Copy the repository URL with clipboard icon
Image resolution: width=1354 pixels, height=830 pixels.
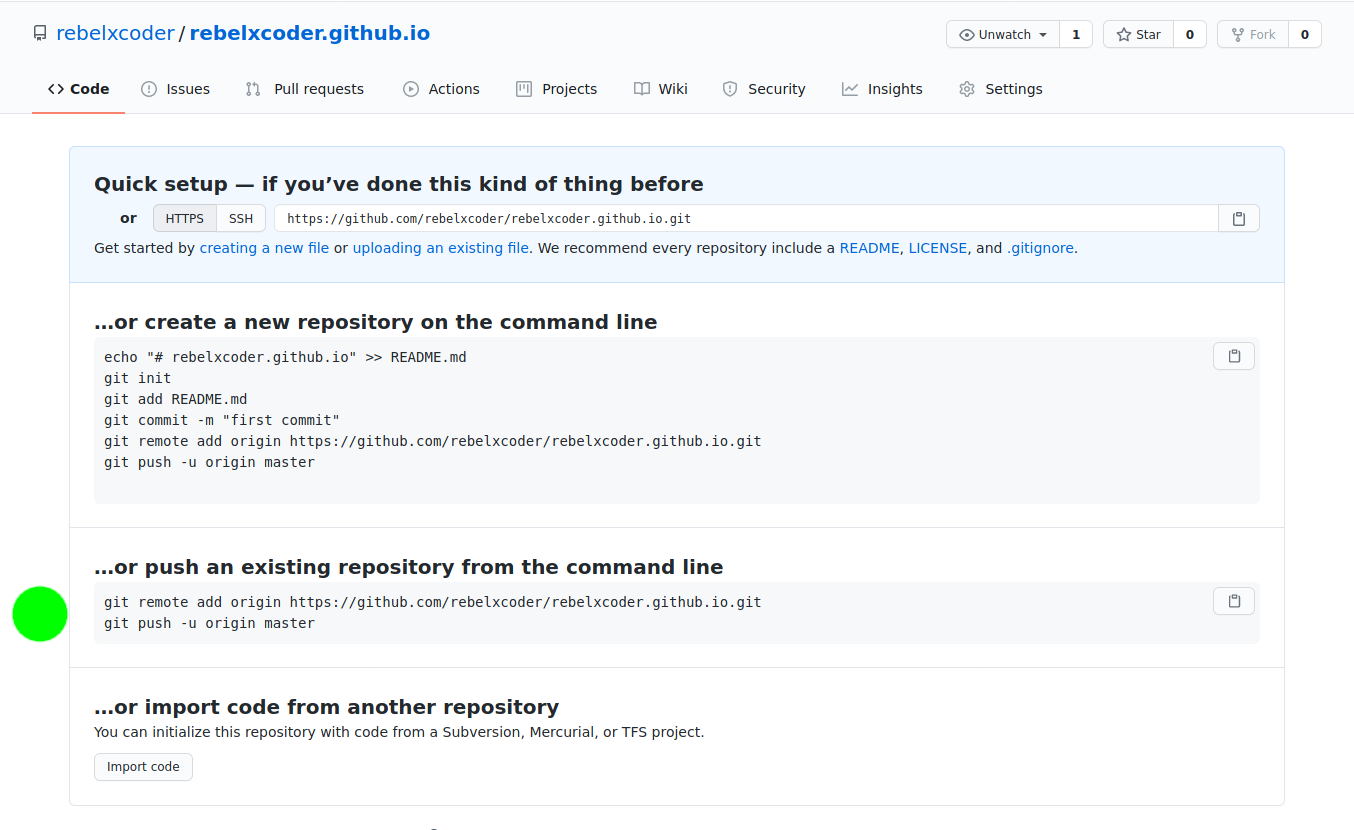pos(1238,218)
